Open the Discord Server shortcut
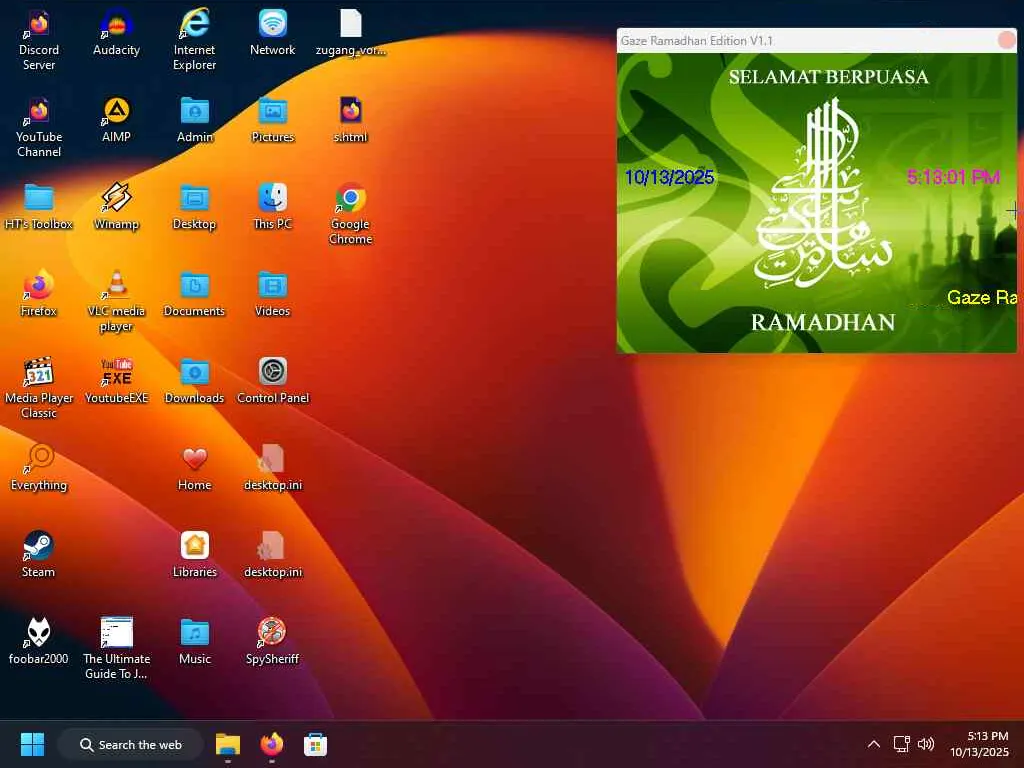 click(39, 40)
